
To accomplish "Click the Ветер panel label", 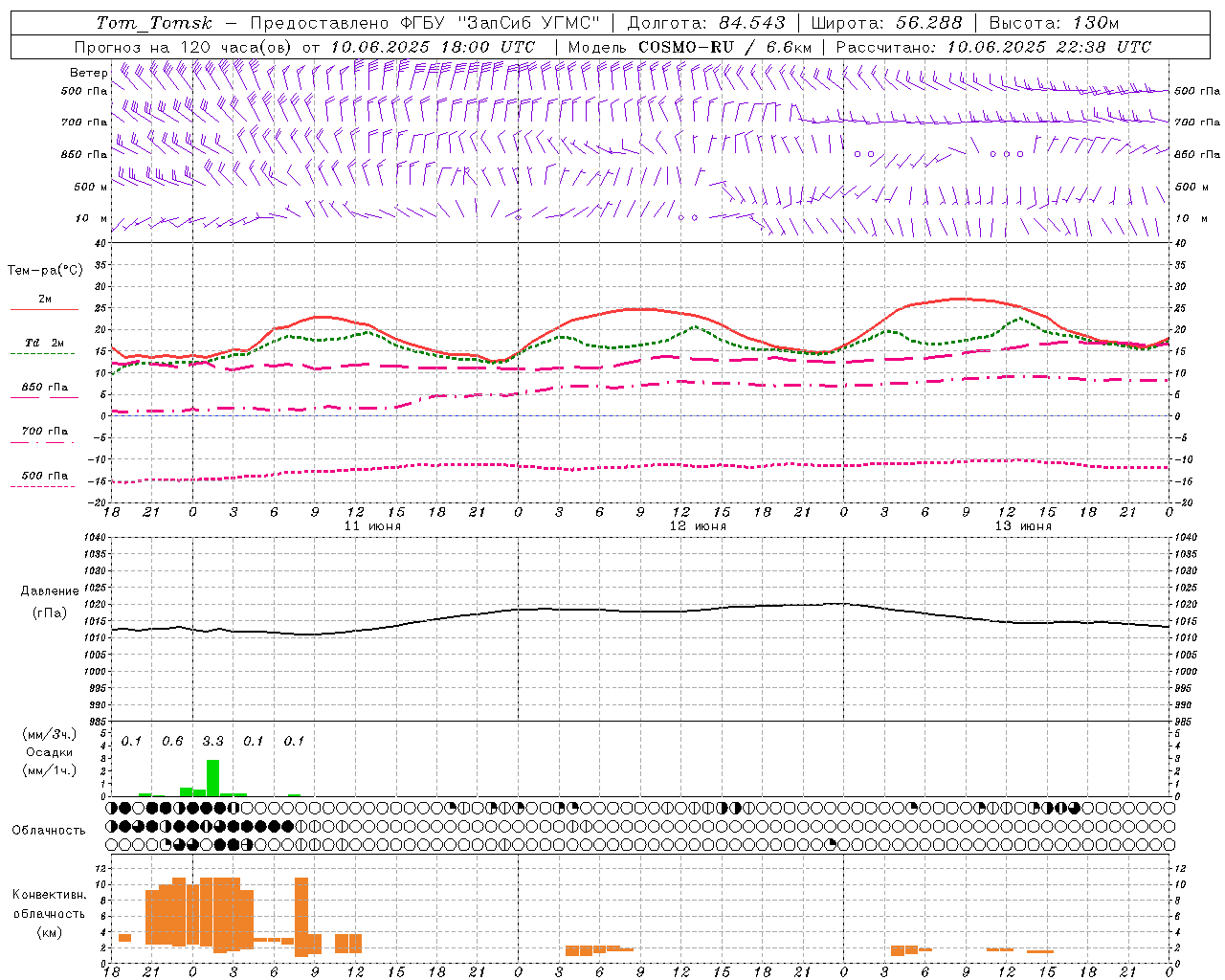I will [88, 73].
